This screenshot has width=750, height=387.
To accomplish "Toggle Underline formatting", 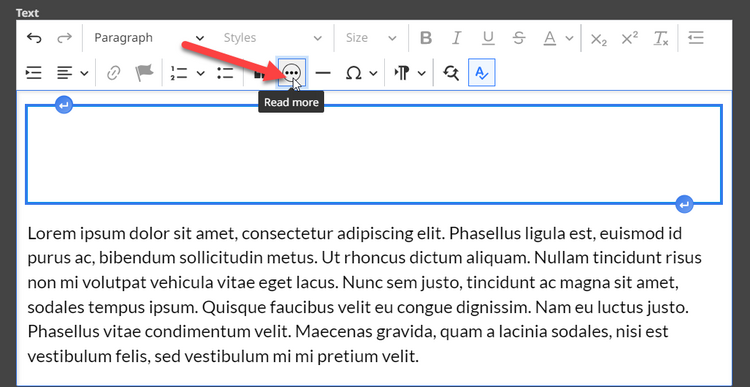I will (488, 38).
